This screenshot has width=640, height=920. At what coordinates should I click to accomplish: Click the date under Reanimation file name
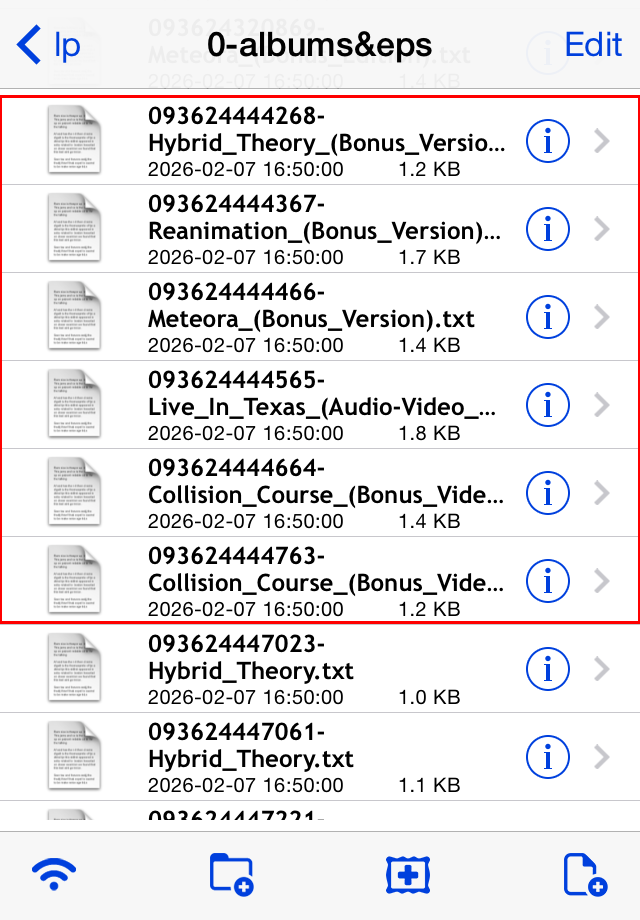(246, 257)
